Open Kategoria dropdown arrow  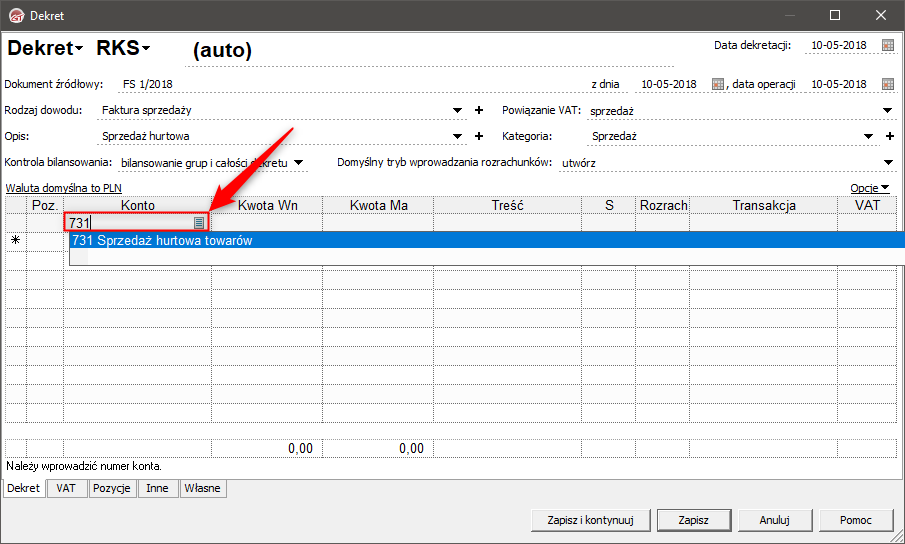coord(868,137)
